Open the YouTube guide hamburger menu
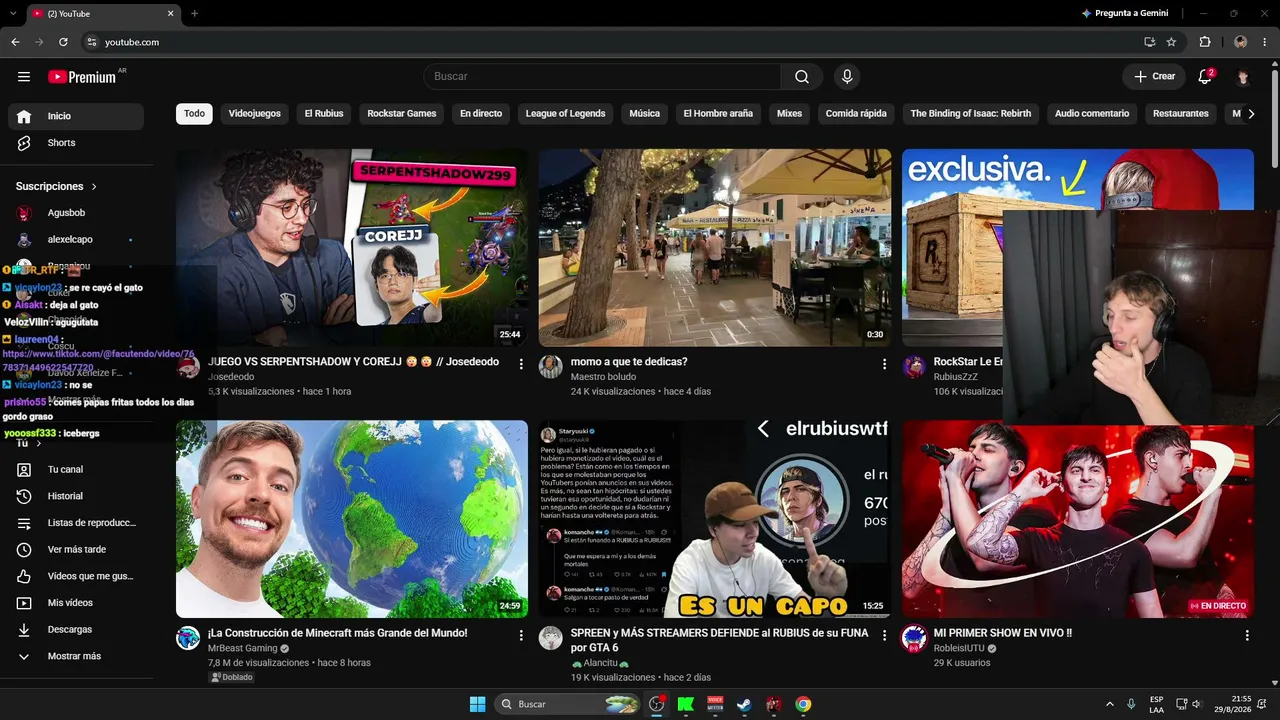 pos(24,76)
